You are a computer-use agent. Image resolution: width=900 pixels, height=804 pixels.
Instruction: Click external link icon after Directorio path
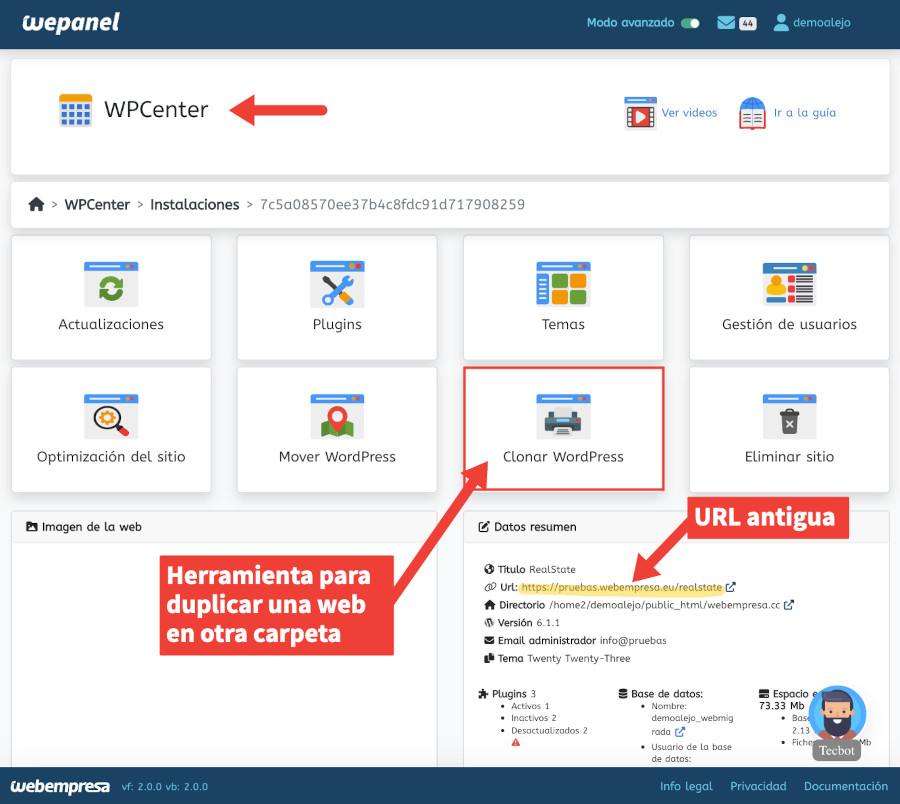pyautogui.click(x=789, y=605)
